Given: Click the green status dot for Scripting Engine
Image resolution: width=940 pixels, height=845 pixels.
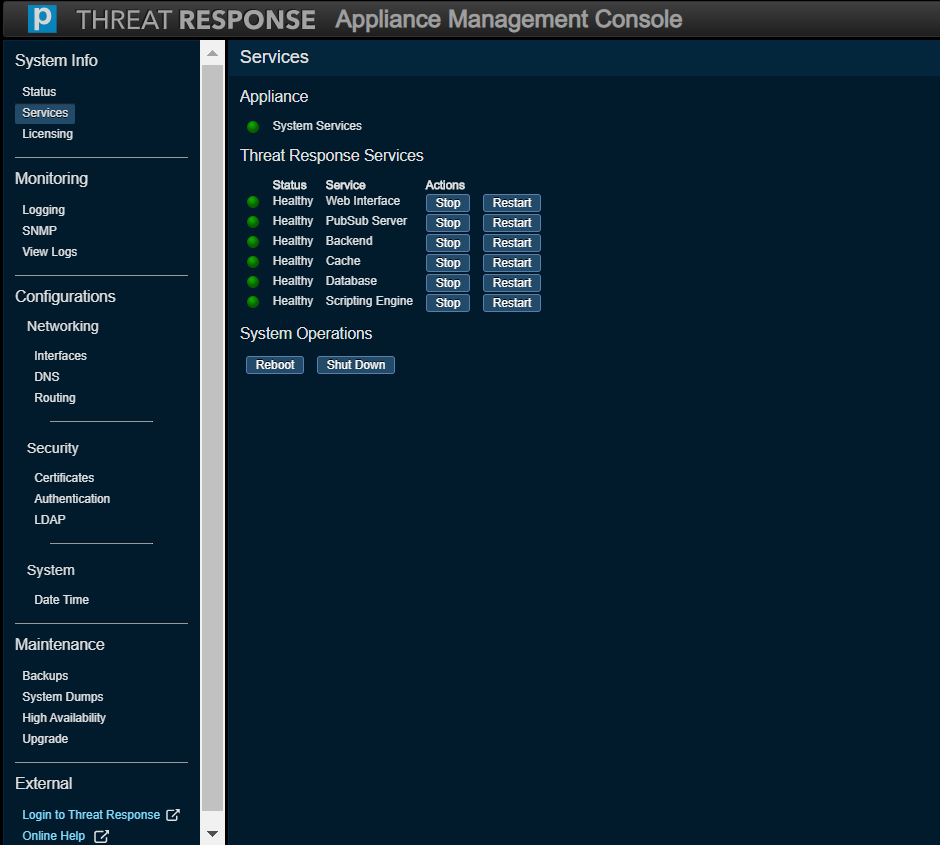Looking at the screenshot, I should tap(253, 302).
